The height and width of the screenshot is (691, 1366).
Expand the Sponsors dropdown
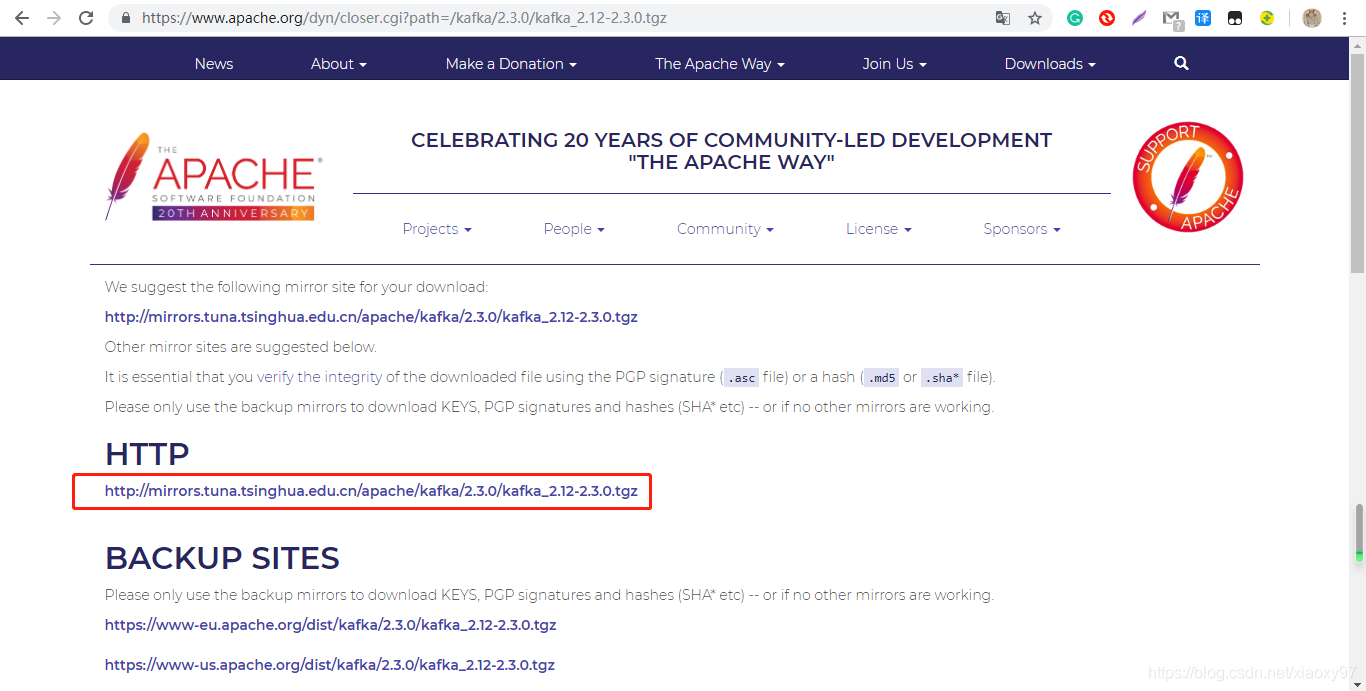pyautogui.click(x=1022, y=229)
